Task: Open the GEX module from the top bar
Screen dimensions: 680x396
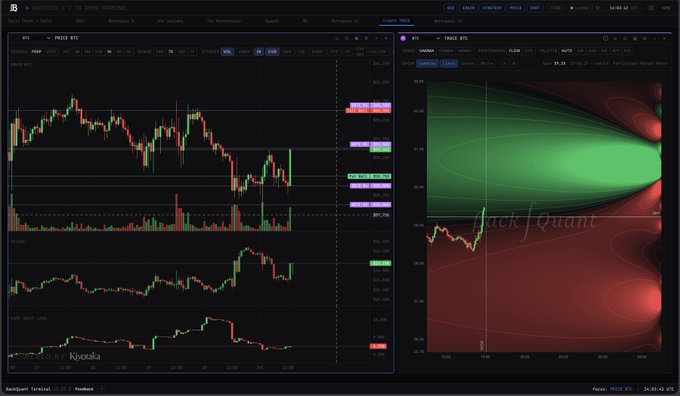Action: [x=451, y=8]
